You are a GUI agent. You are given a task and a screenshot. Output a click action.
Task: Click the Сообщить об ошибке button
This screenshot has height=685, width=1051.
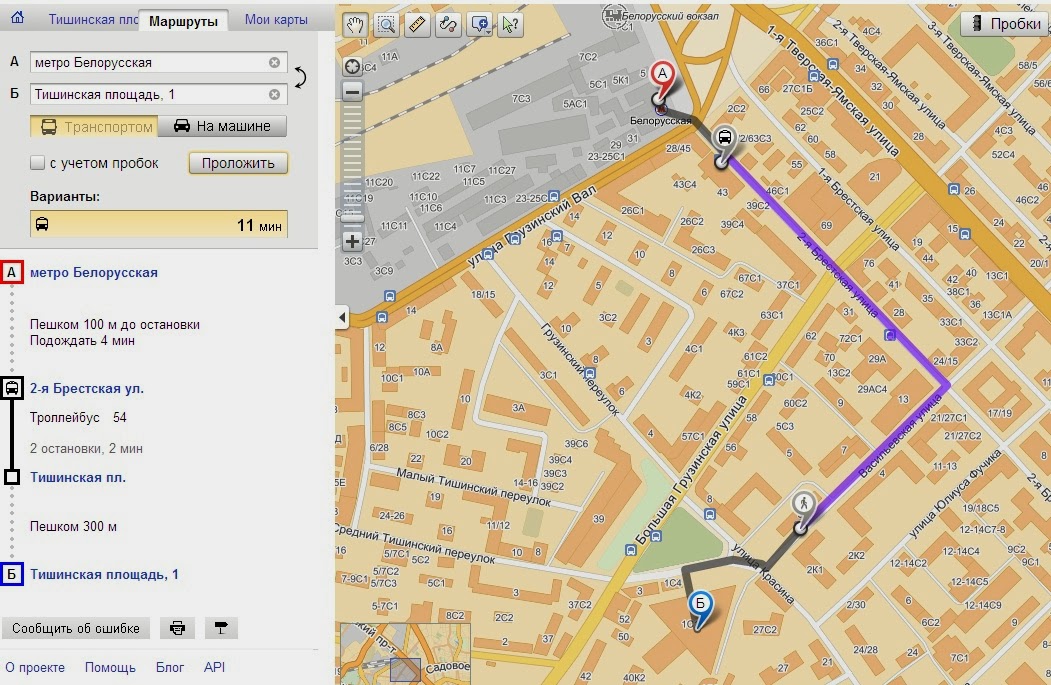76,628
